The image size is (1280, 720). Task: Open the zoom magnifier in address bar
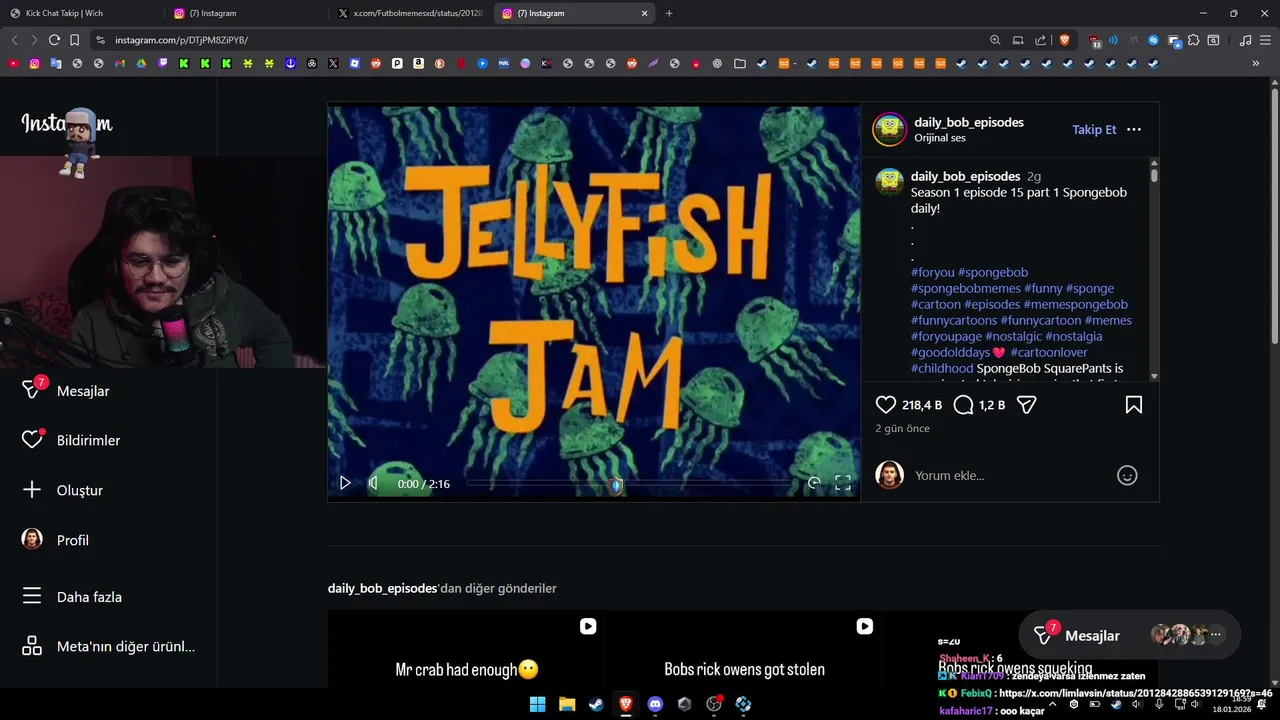coord(995,40)
